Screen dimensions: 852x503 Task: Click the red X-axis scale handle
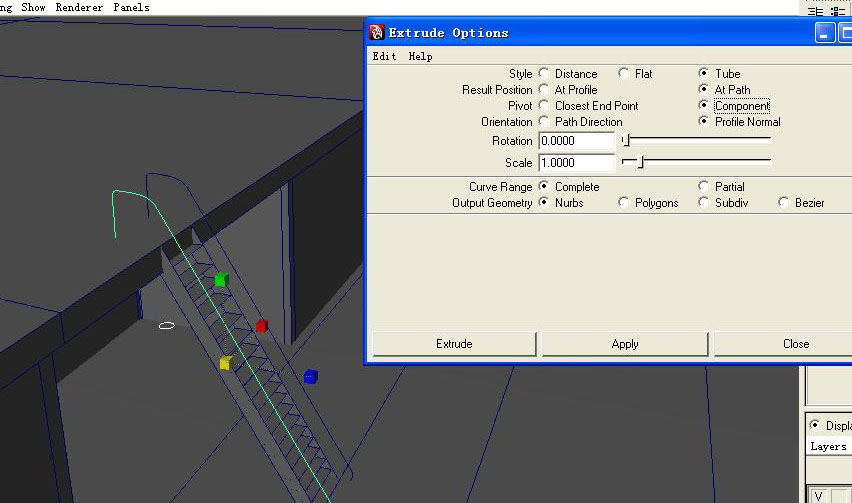[x=262, y=326]
